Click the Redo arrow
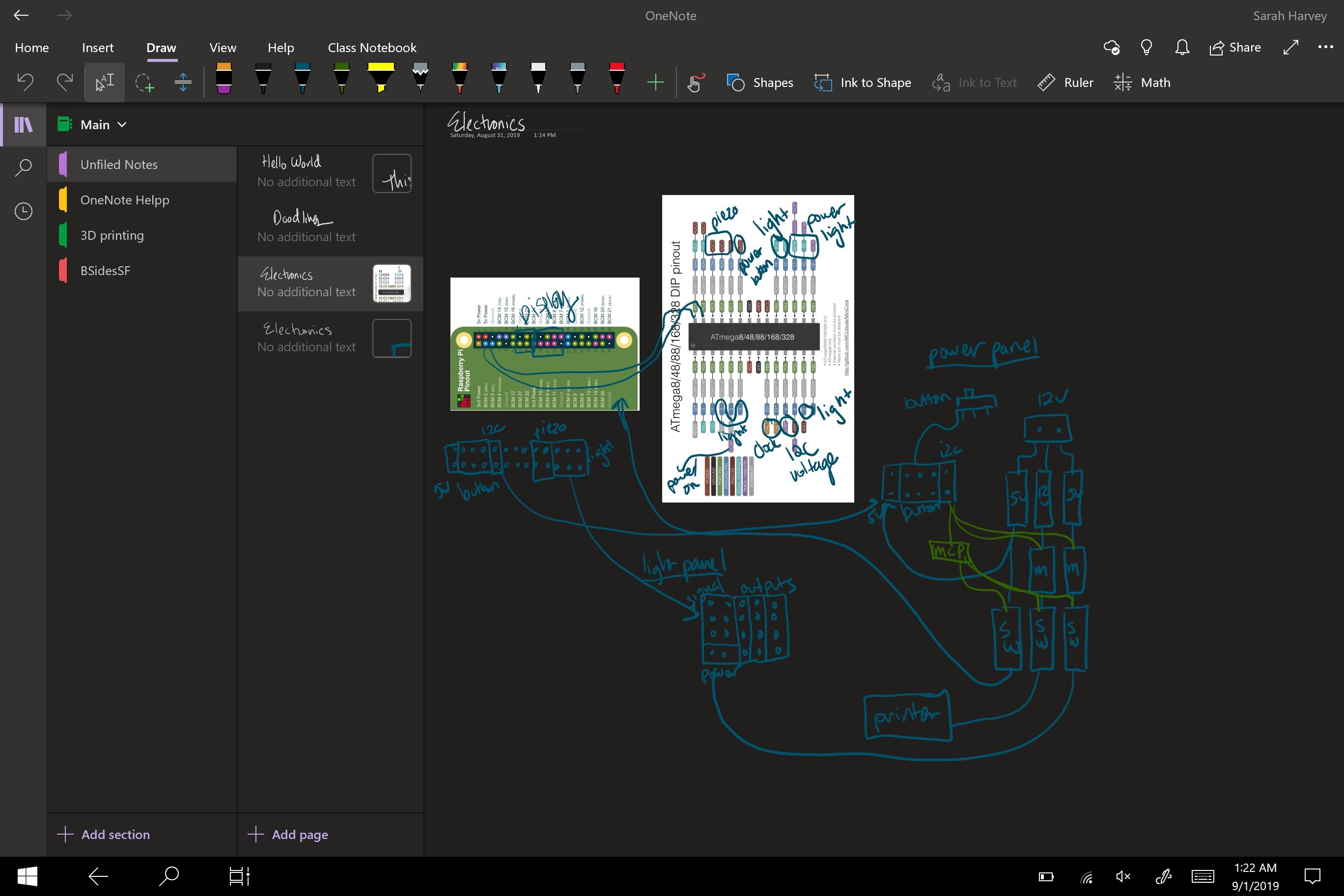 click(x=64, y=83)
